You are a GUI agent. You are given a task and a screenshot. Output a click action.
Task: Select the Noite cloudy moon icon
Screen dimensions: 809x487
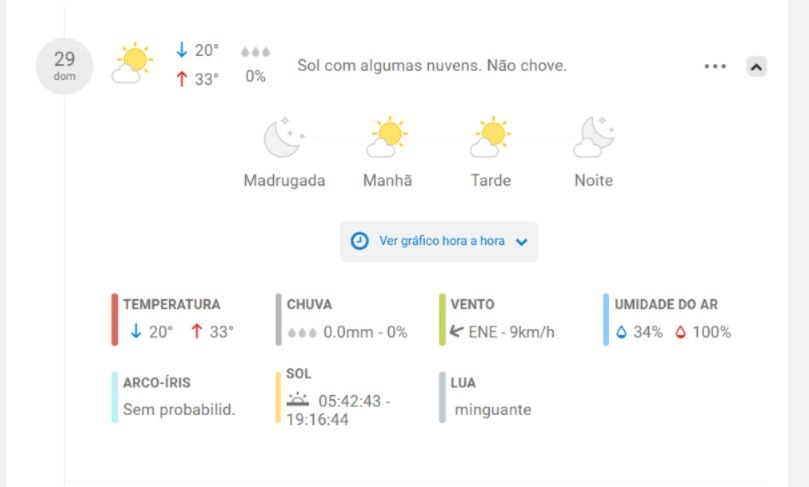tap(594, 137)
